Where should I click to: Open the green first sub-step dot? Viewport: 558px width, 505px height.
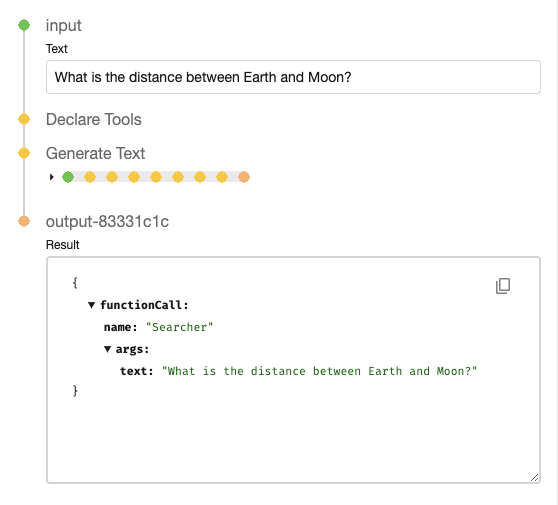pos(68,177)
